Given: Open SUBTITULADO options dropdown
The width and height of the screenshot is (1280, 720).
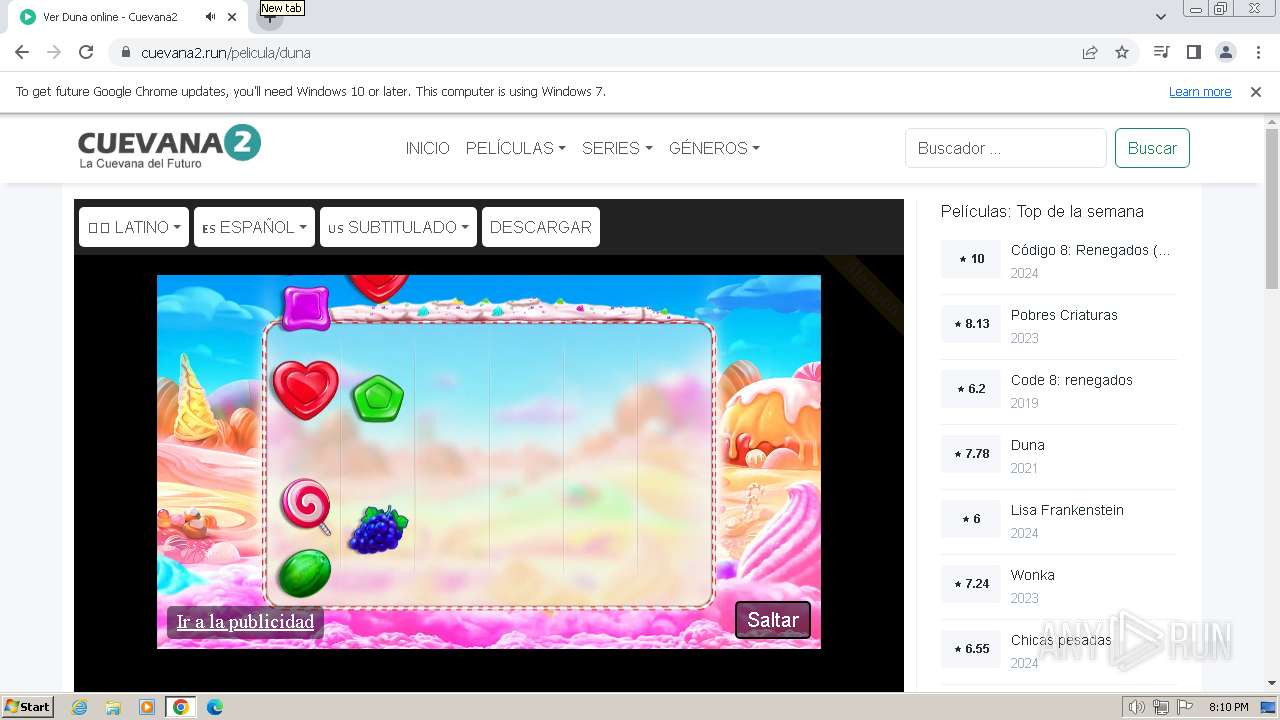Looking at the screenshot, I should click(398, 227).
